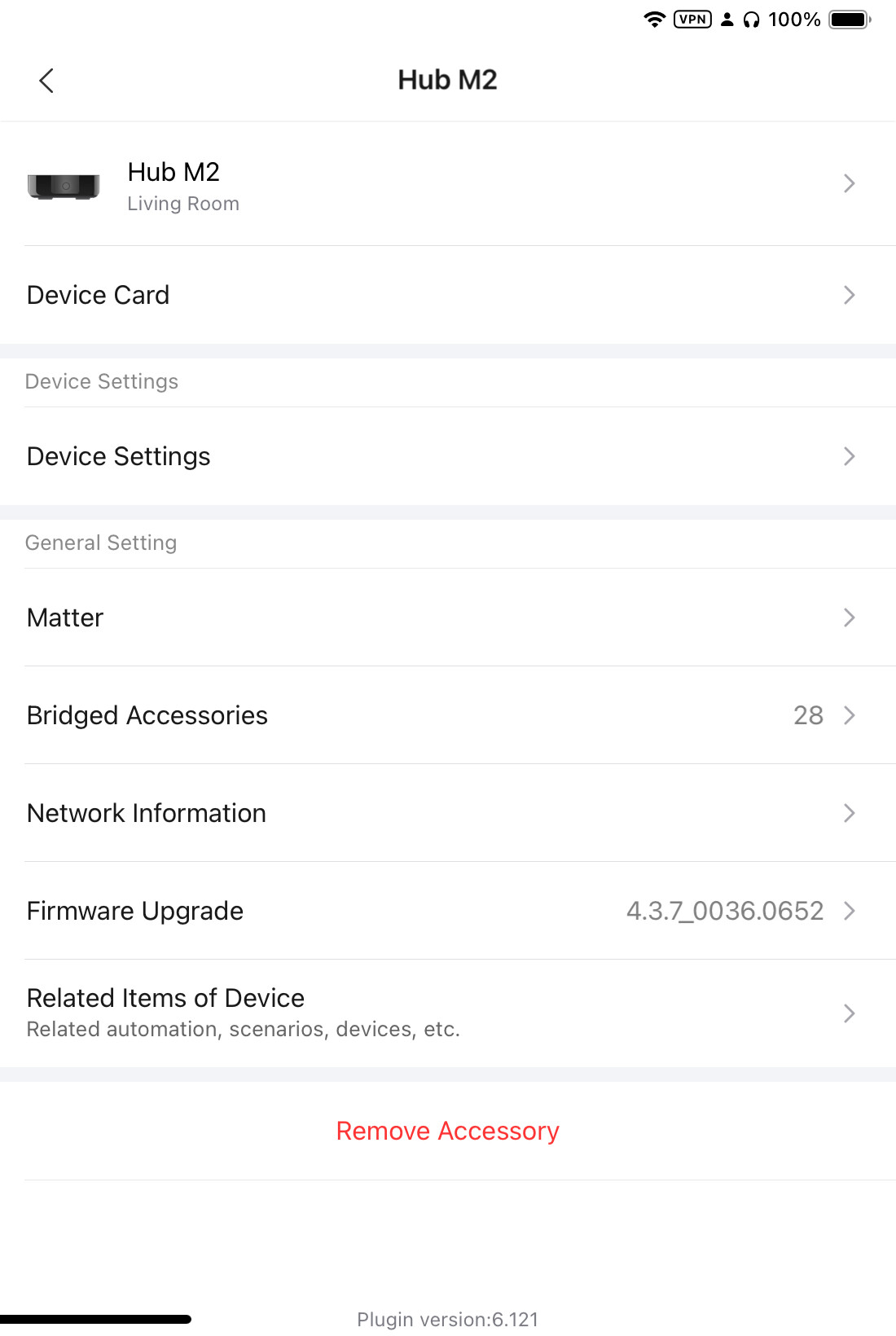896x1336 pixels.
Task: Open Network Information
Action: pos(147,813)
